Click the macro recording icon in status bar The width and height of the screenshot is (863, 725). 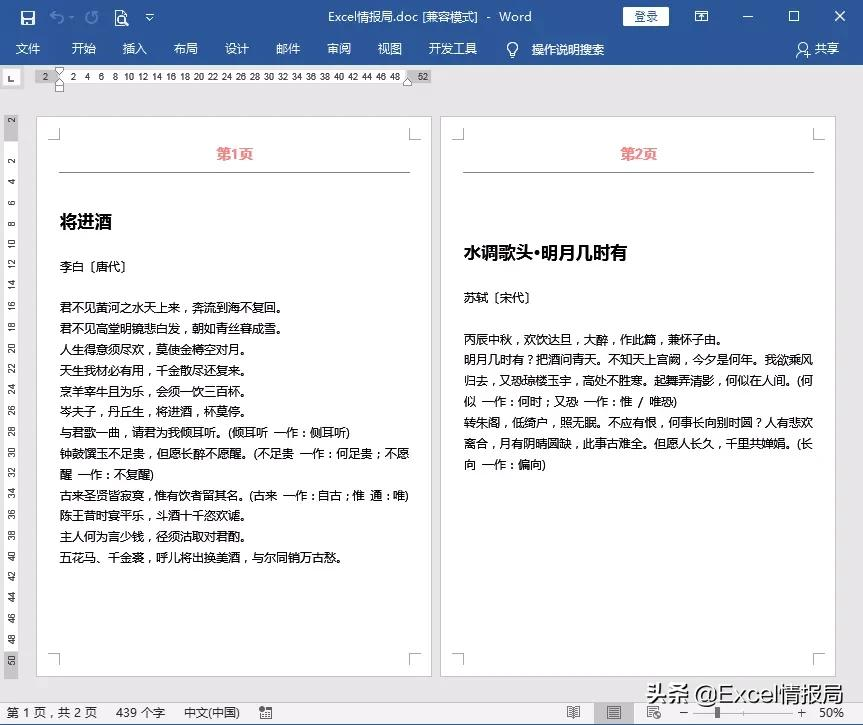[x=266, y=713]
